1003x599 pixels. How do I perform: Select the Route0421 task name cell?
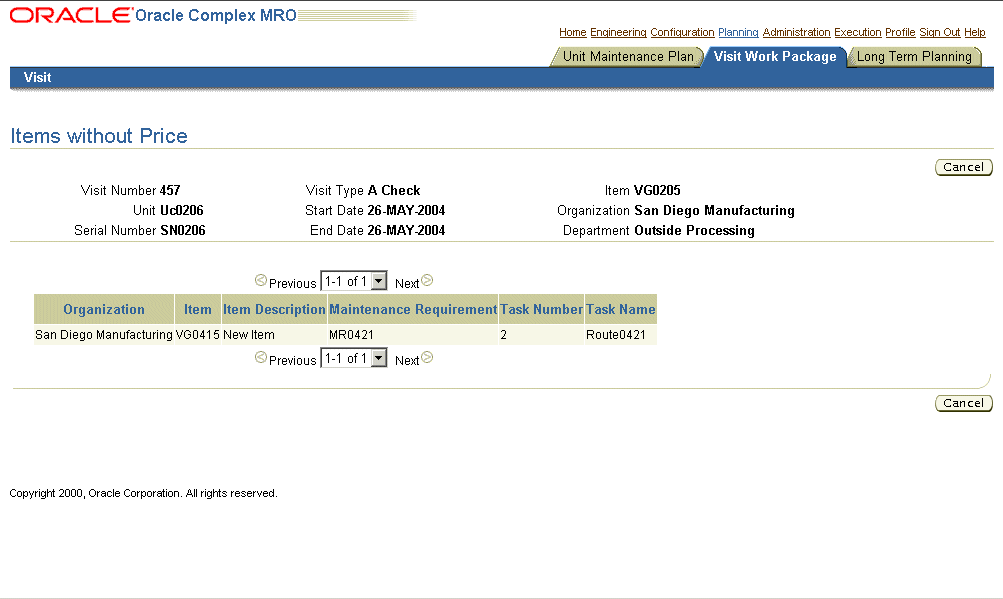pyautogui.click(x=620, y=335)
